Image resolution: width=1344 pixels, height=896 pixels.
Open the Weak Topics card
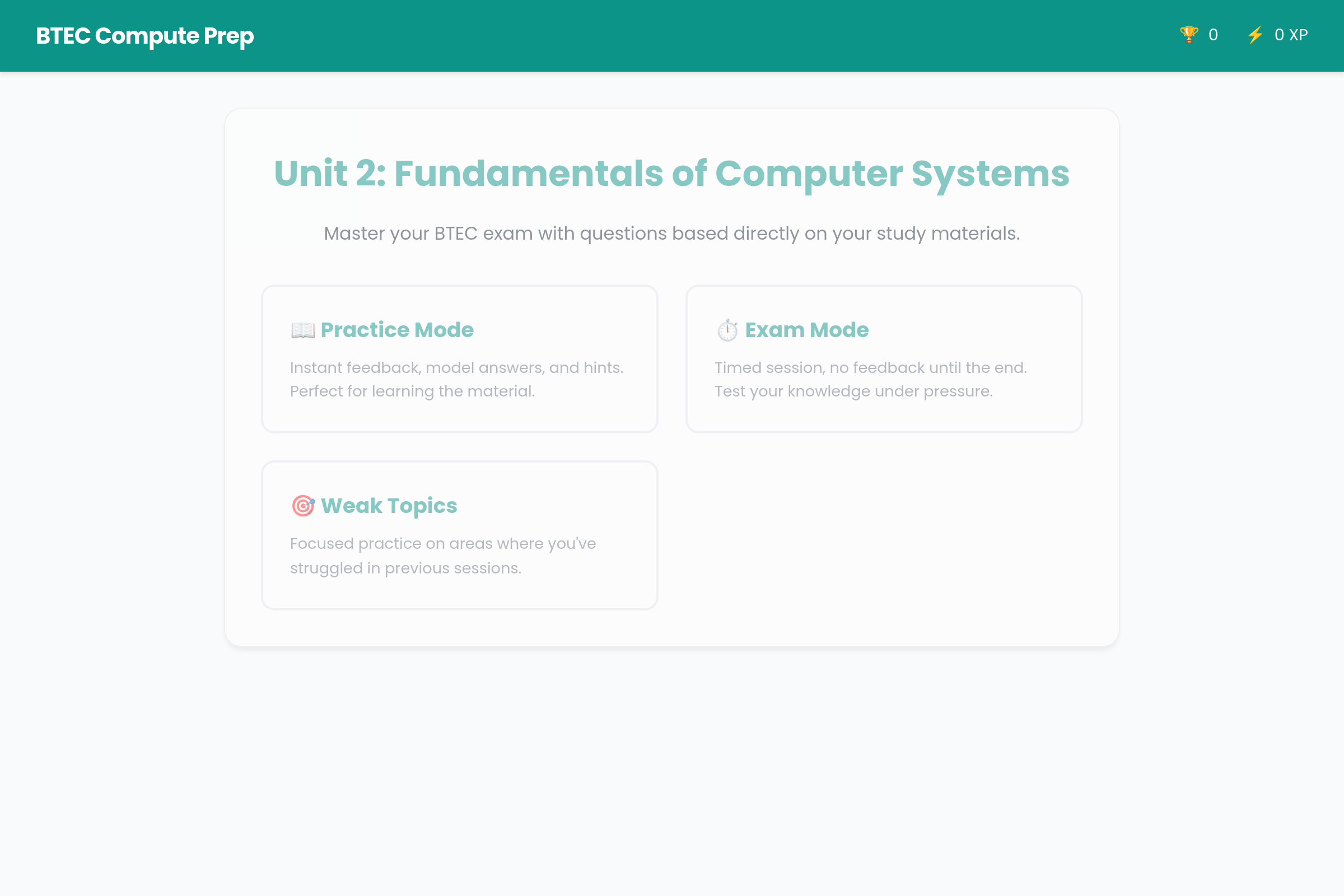(x=459, y=535)
